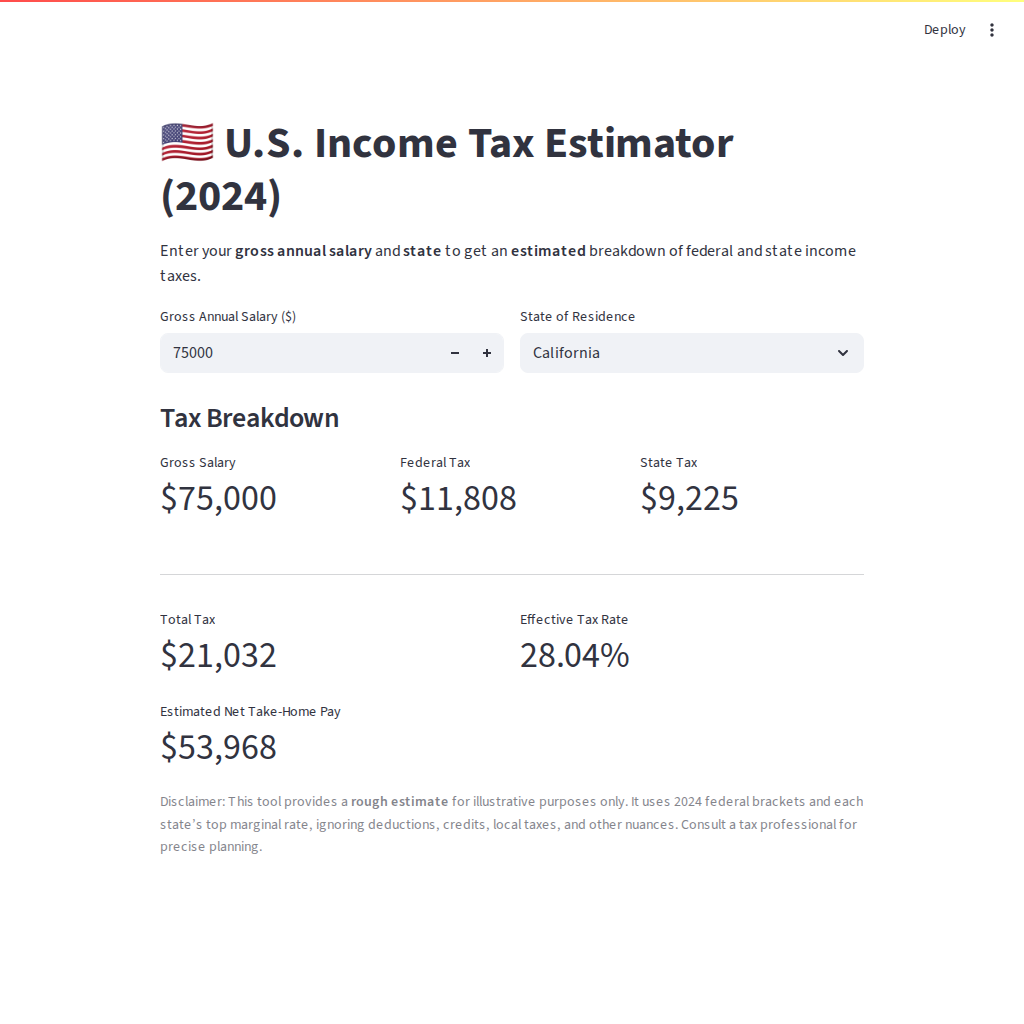Increase salary with the plus stepper
1024x1024 pixels.
click(x=487, y=353)
